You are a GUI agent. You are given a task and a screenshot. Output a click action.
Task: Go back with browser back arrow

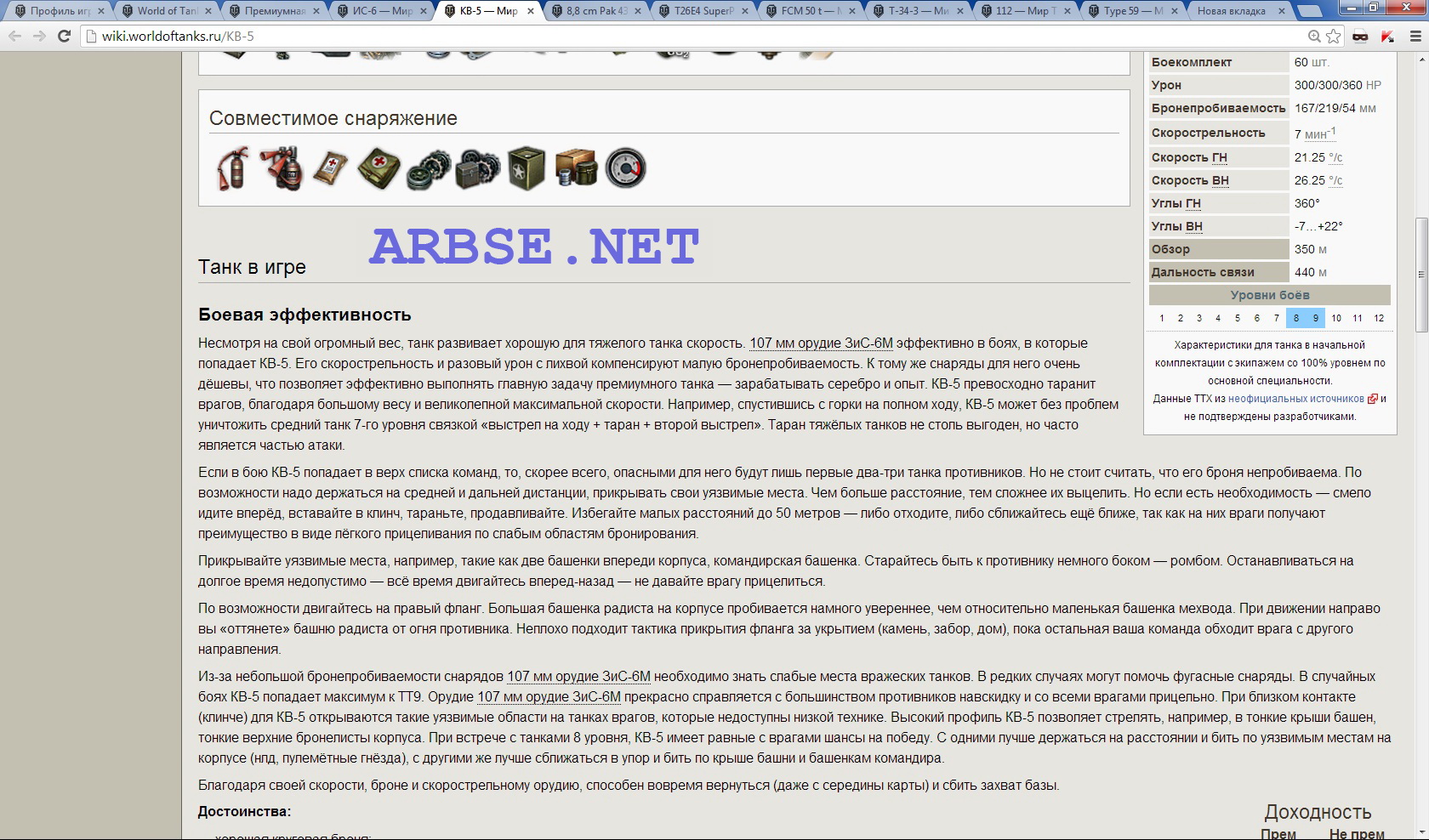pos(14,36)
